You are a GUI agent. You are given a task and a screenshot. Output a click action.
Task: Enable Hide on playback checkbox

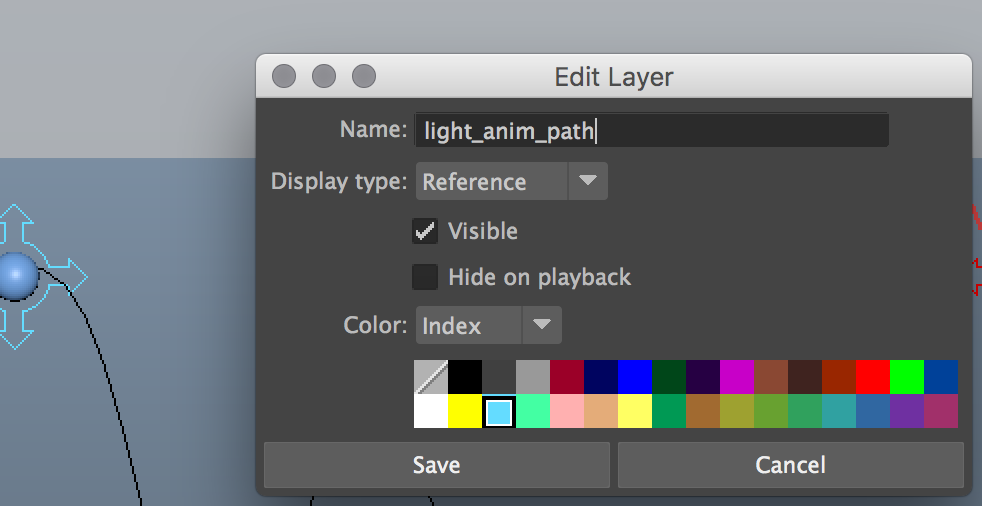click(425, 277)
